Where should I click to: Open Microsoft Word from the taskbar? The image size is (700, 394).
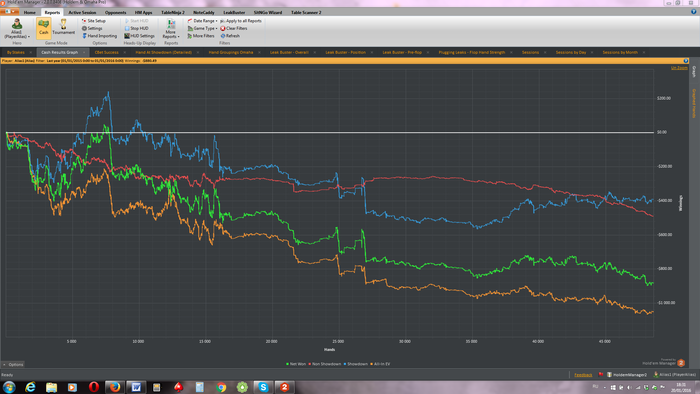pos(136,387)
